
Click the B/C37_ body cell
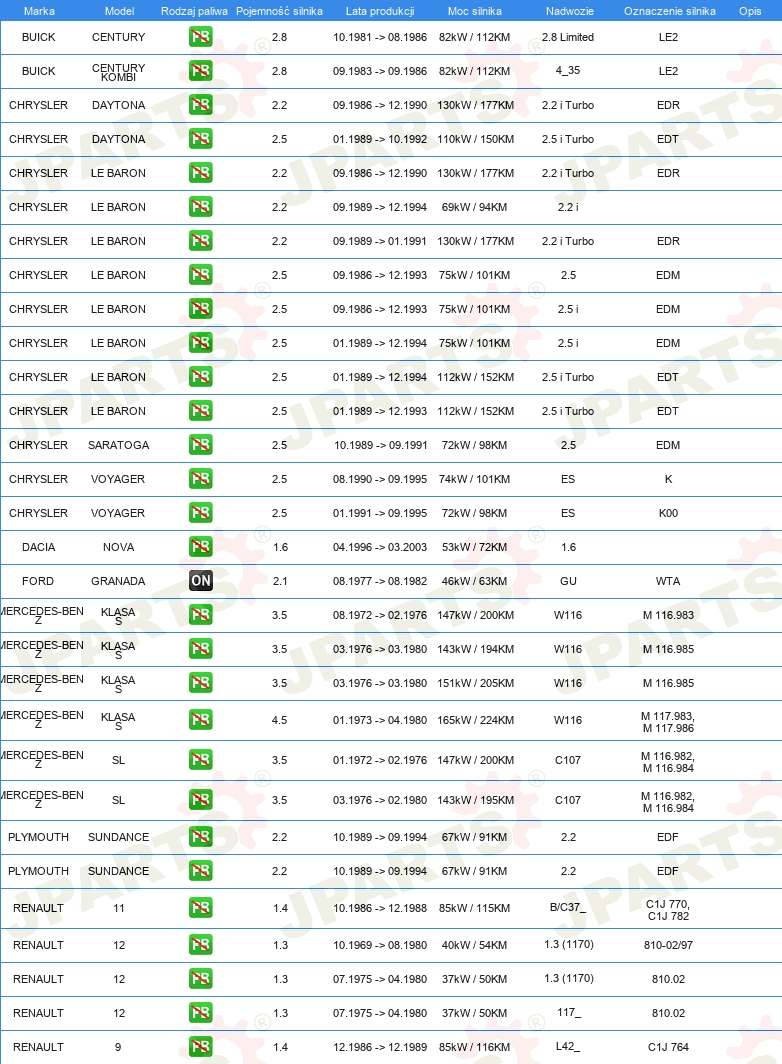567,907
